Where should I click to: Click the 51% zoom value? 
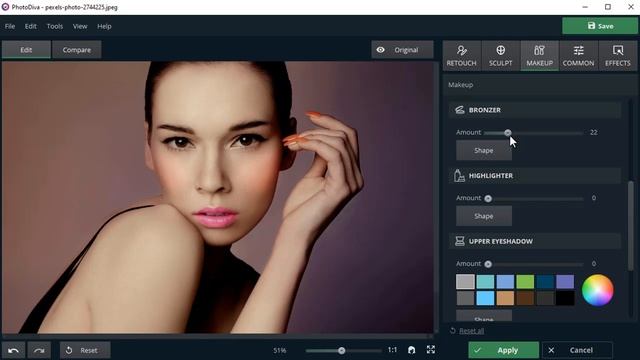click(x=280, y=350)
